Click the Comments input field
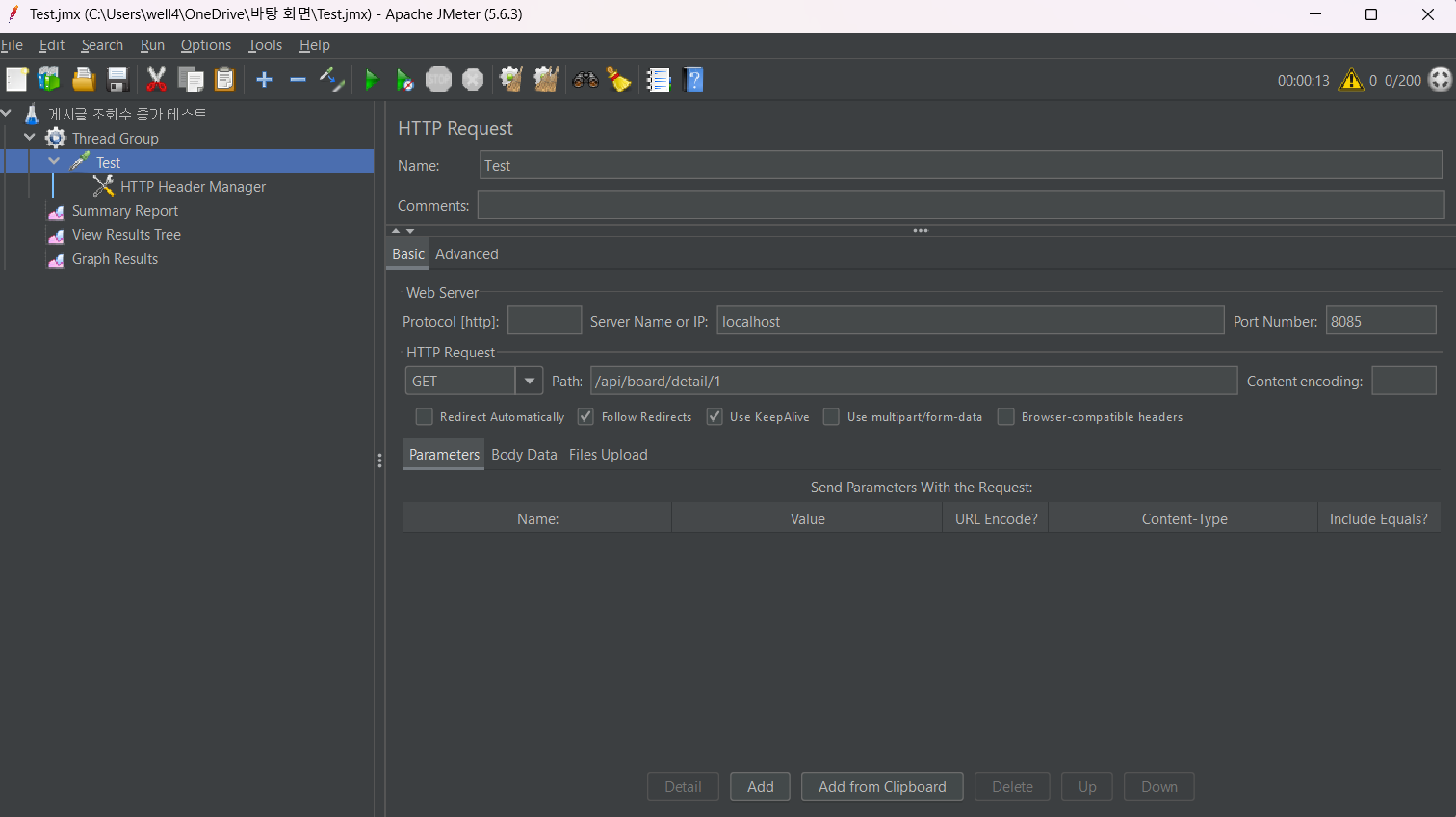Viewport: 1456px width, 817px height. coord(961,205)
